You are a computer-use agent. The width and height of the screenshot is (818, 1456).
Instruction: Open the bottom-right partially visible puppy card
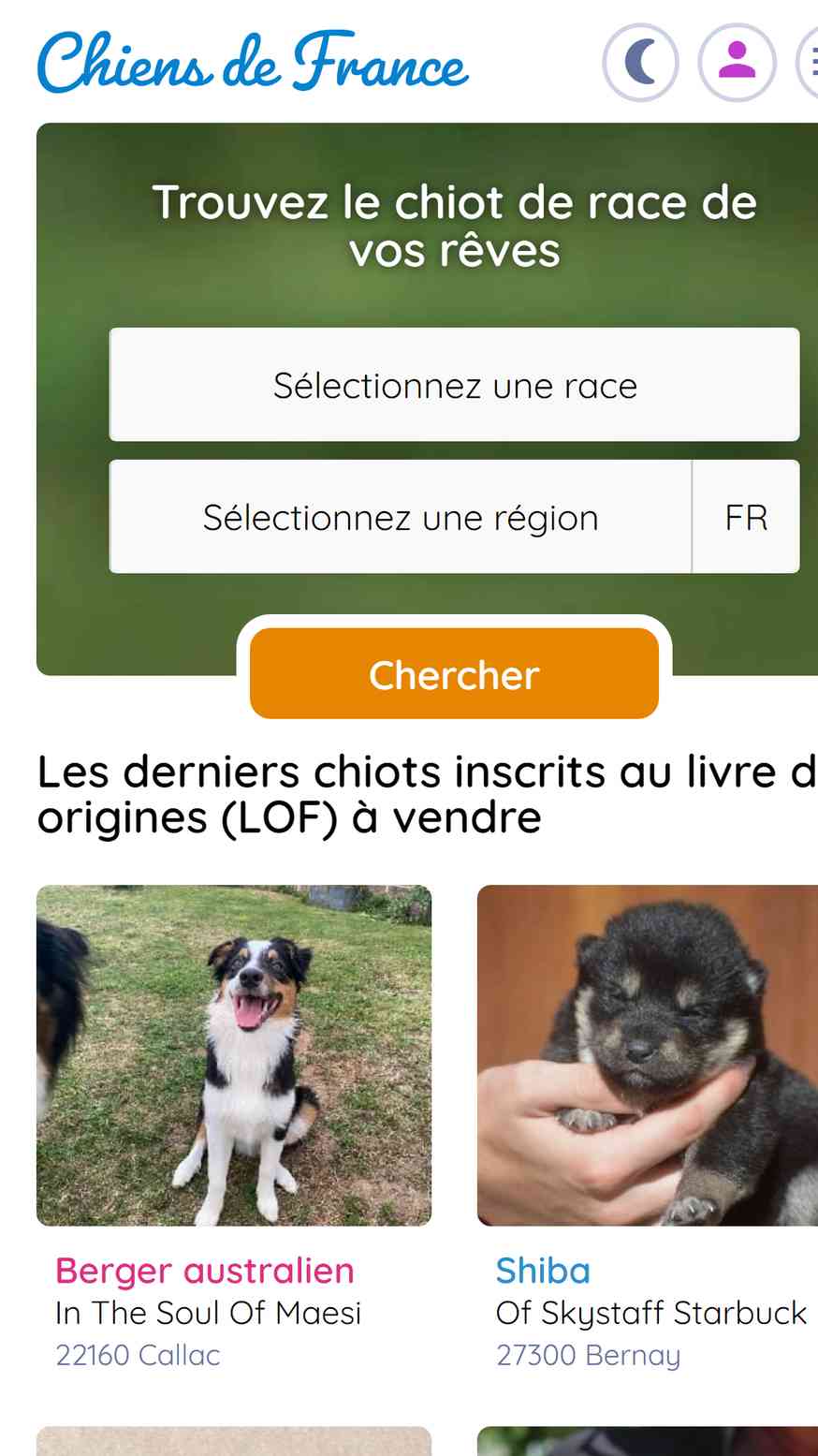coord(648,1441)
